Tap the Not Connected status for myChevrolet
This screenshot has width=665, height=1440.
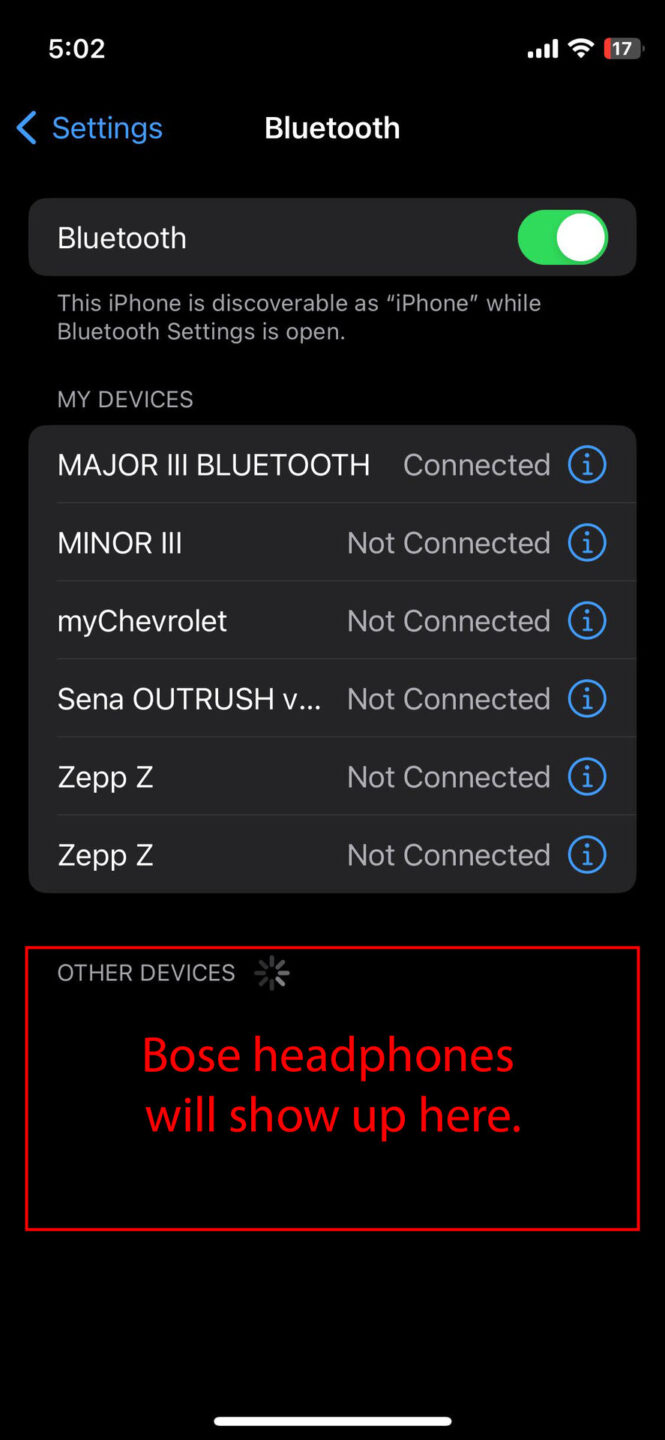(448, 621)
